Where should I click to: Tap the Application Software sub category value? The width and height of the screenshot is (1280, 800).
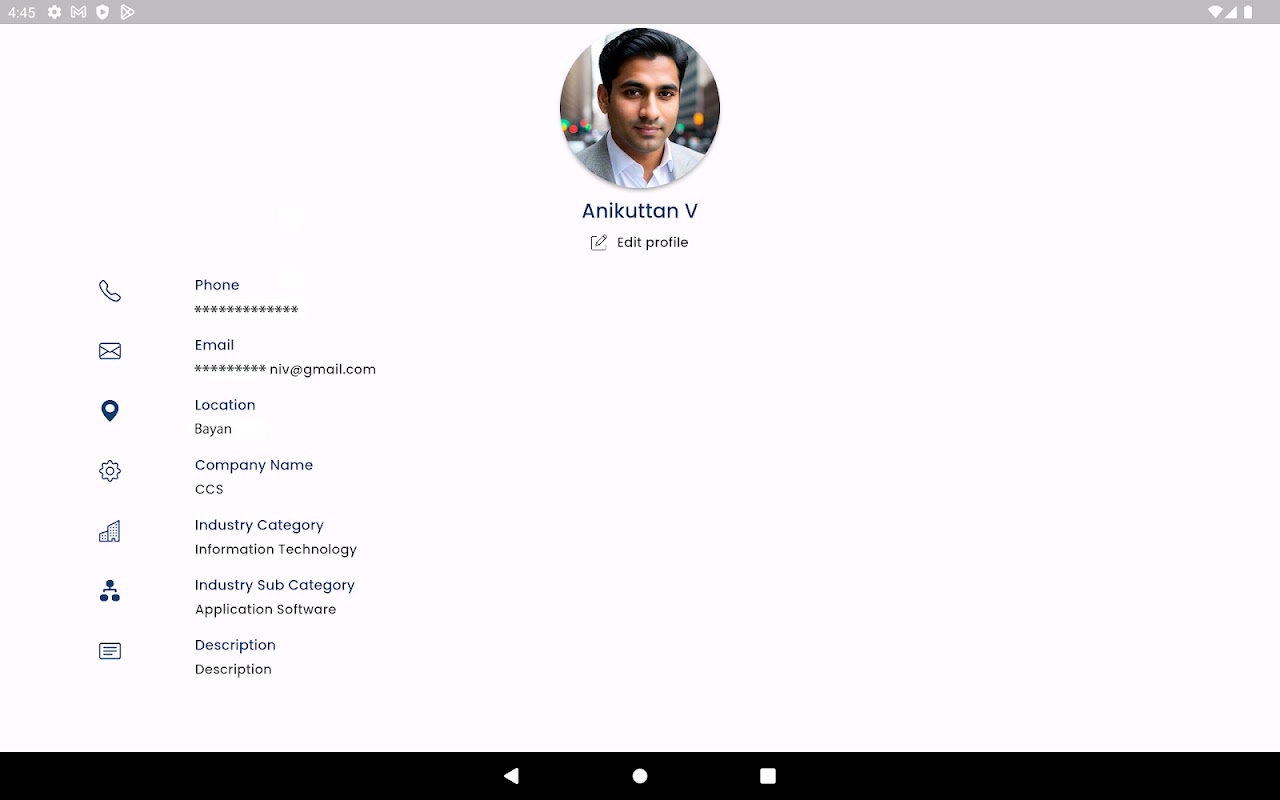266,609
